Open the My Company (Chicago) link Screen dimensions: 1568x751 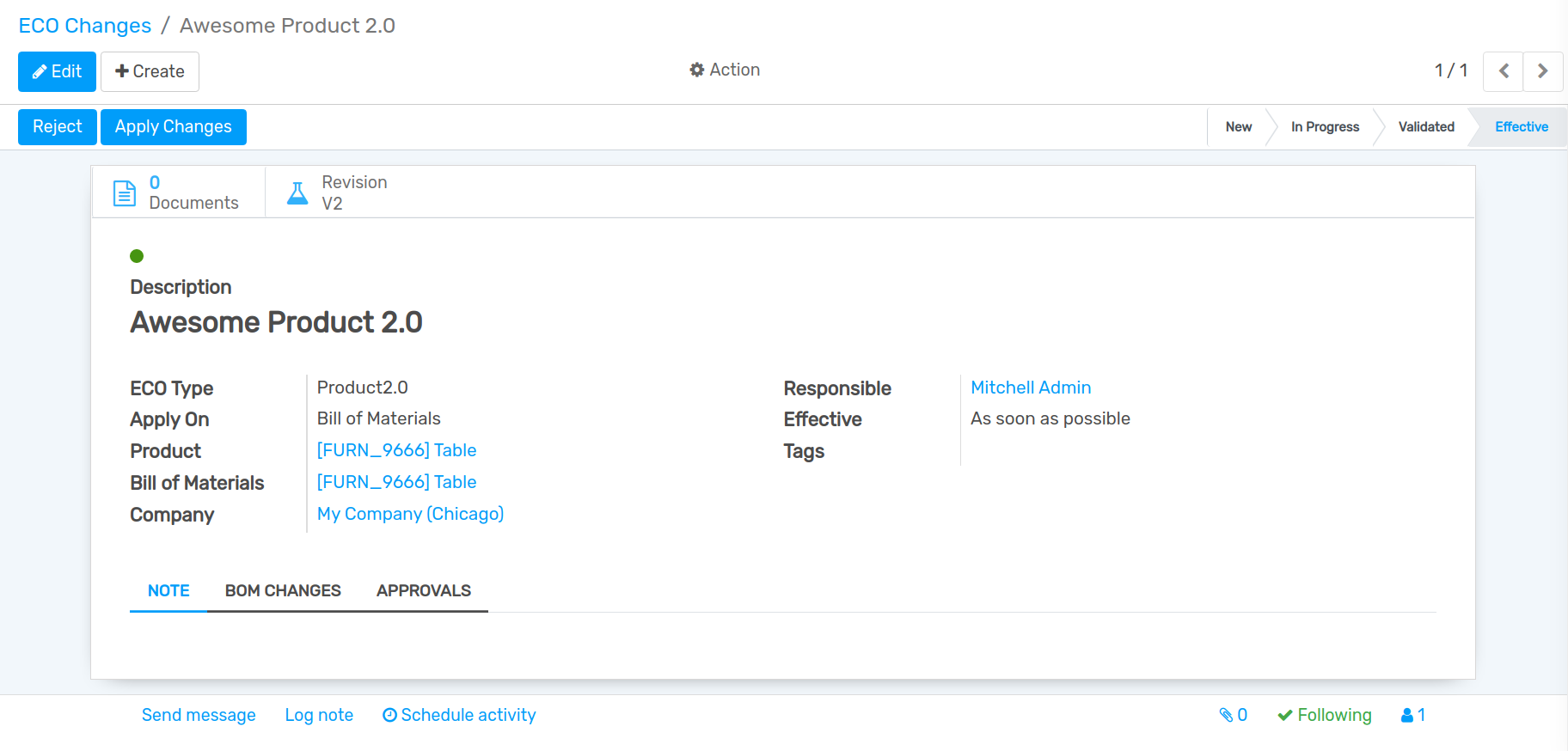(410, 514)
